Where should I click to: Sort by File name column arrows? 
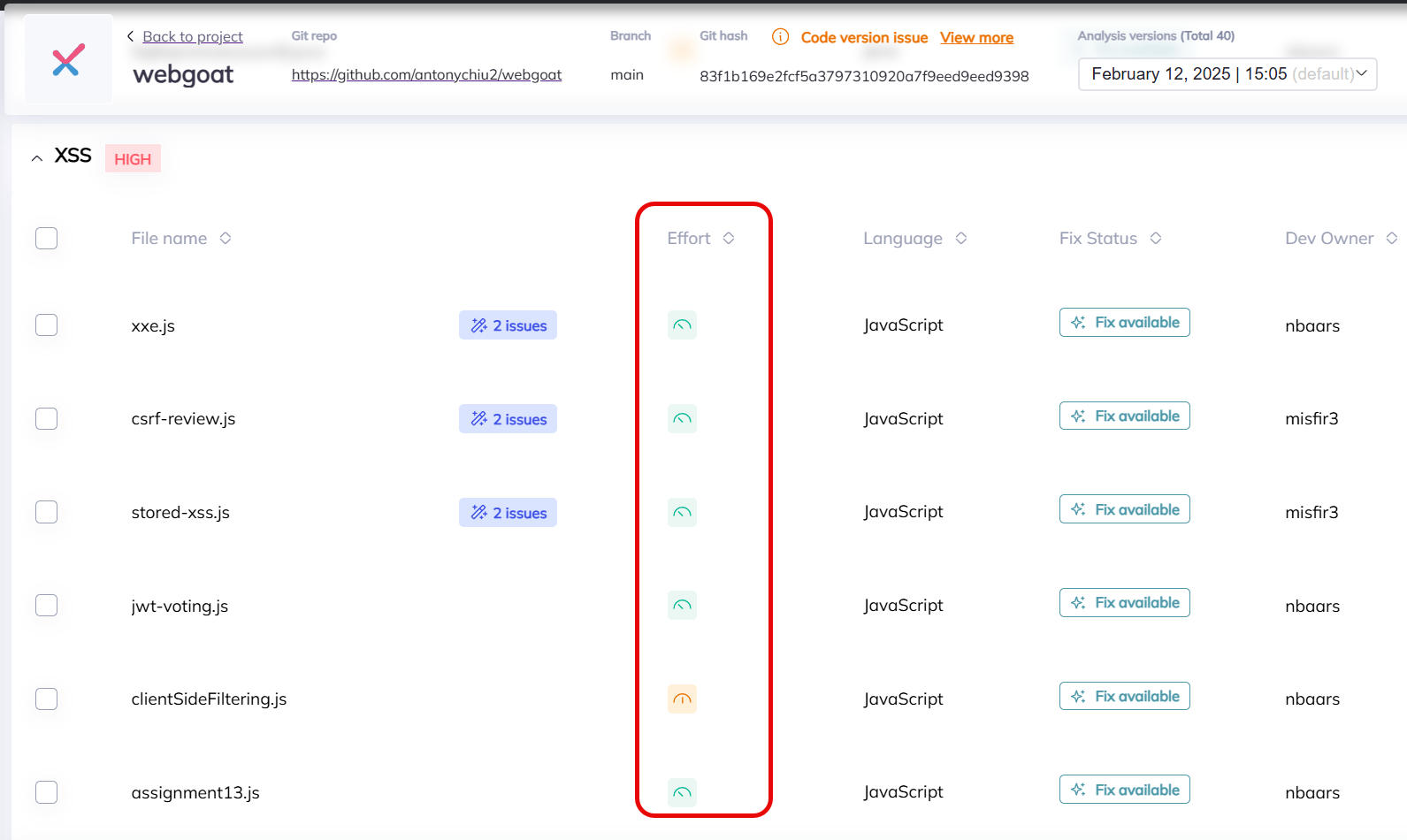click(x=226, y=239)
